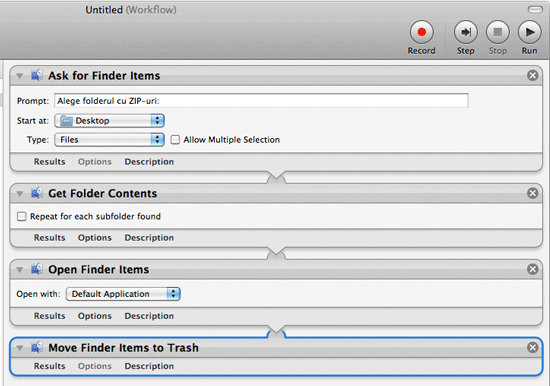Enable Allow Multiple Selection
550x386 pixels.
(175, 140)
